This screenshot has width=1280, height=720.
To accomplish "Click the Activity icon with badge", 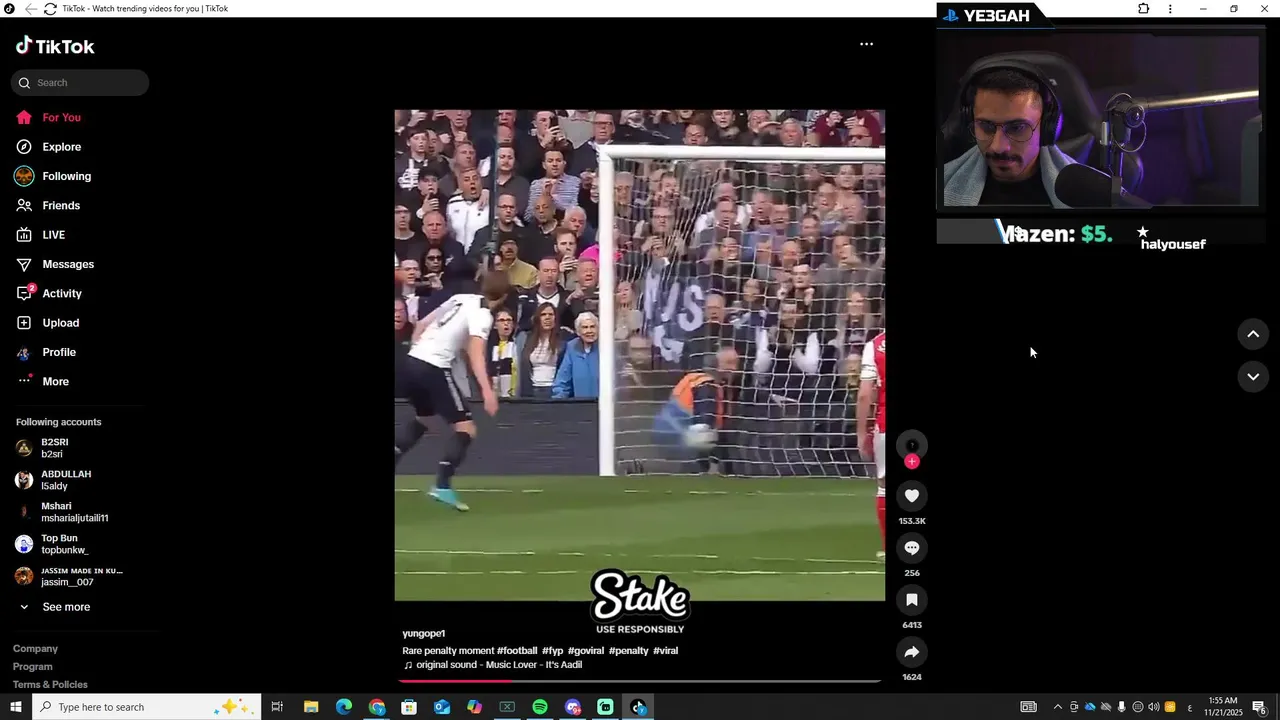I will pos(25,293).
